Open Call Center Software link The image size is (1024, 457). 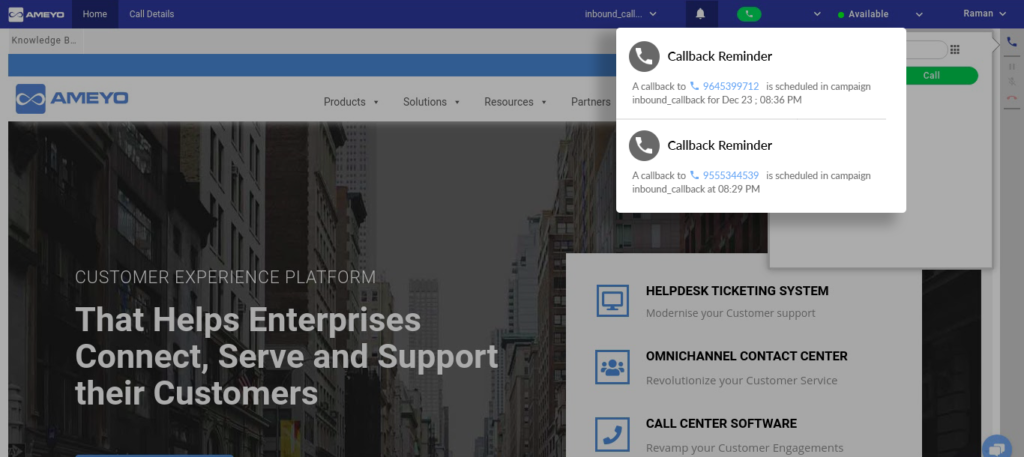(721, 424)
